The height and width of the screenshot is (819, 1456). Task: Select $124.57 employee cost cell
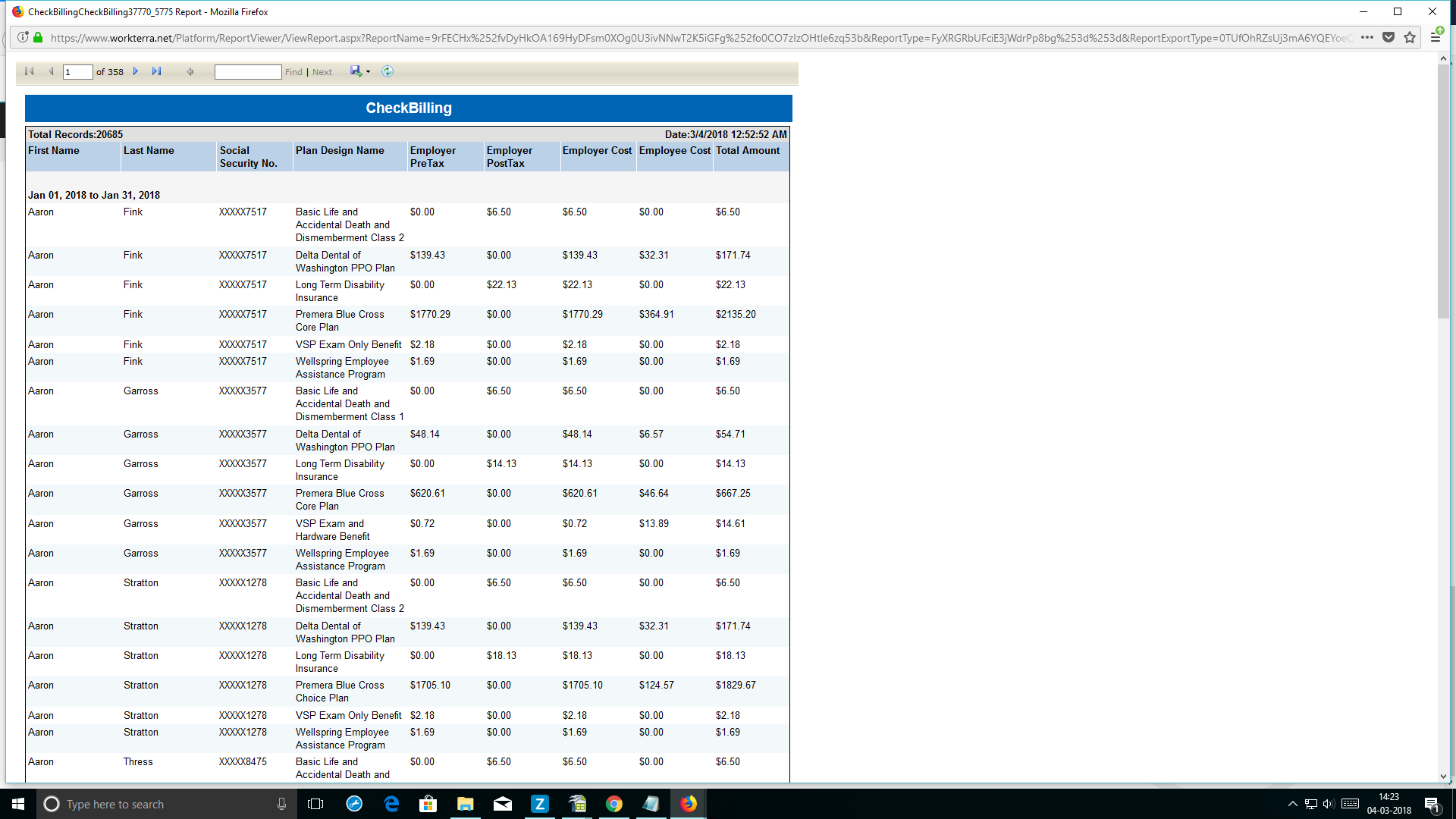point(657,685)
